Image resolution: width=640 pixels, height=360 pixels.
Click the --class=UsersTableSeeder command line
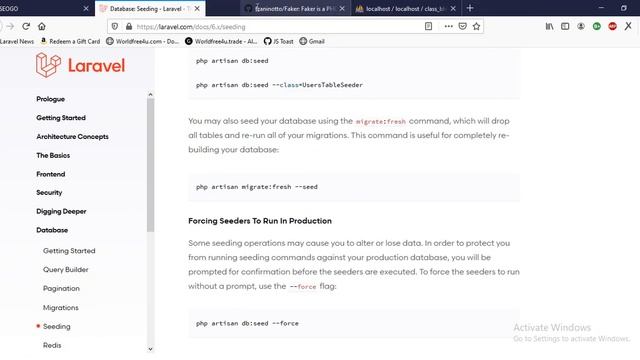(279, 85)
